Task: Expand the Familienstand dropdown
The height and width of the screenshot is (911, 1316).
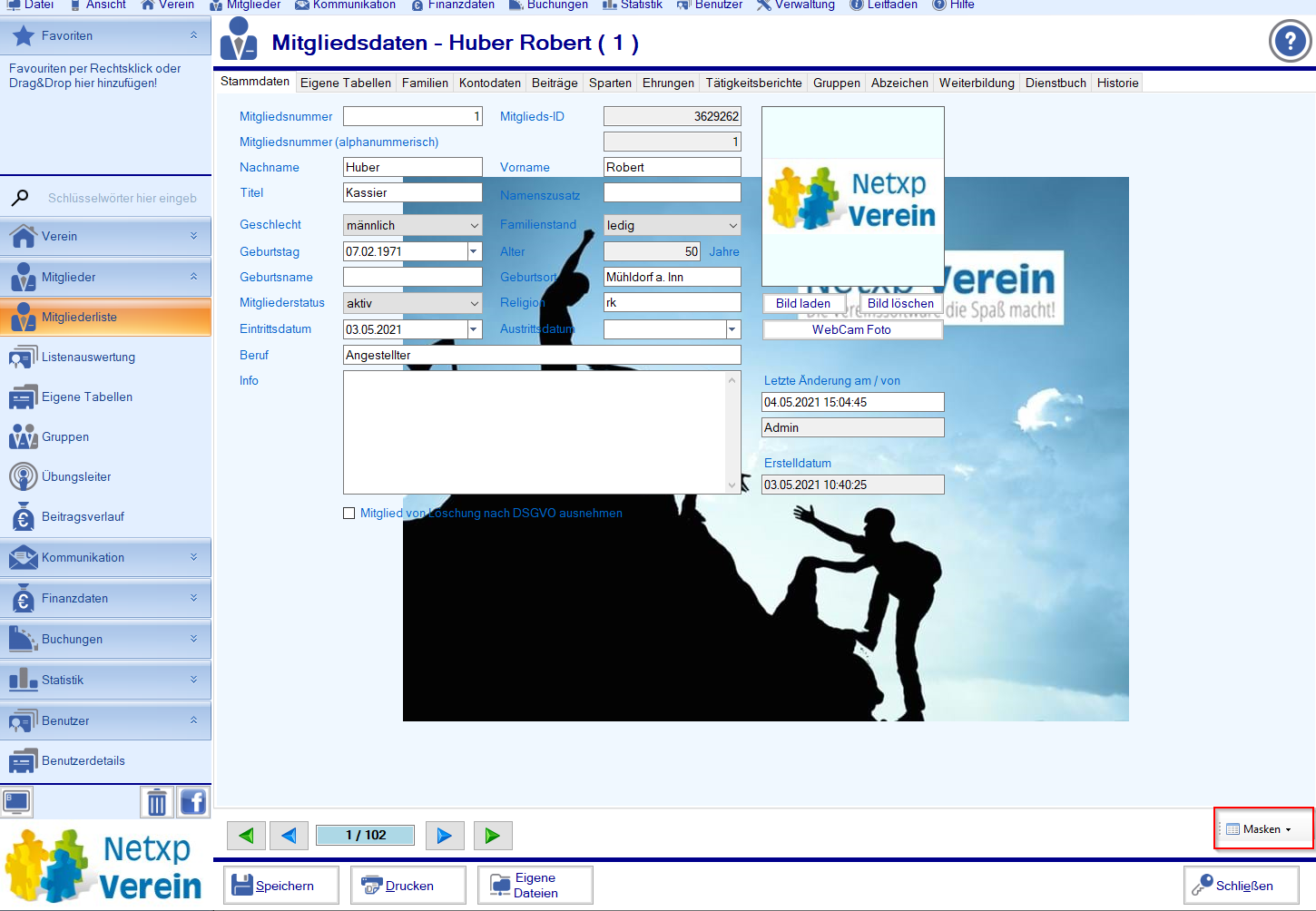Action: (732, 226)
